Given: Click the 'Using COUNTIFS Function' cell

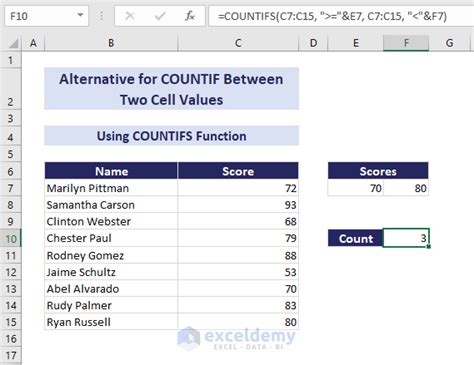Looking at the screenshot, I should point(171,136).
